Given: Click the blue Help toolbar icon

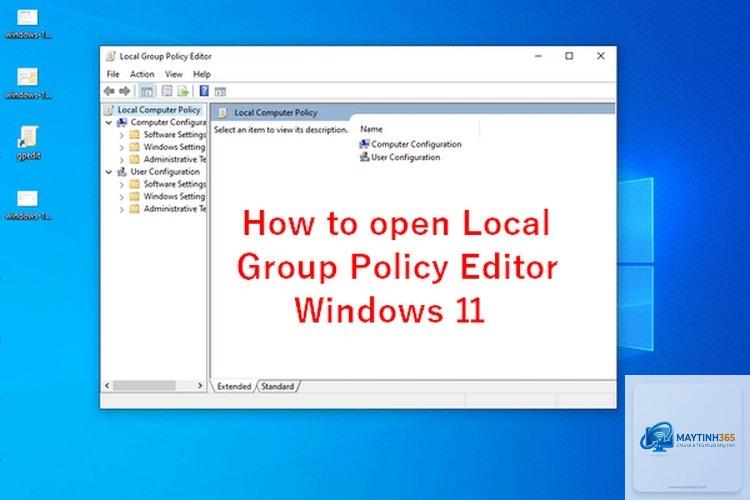Looking at the screenshot, I should click(x=204, y=91).
